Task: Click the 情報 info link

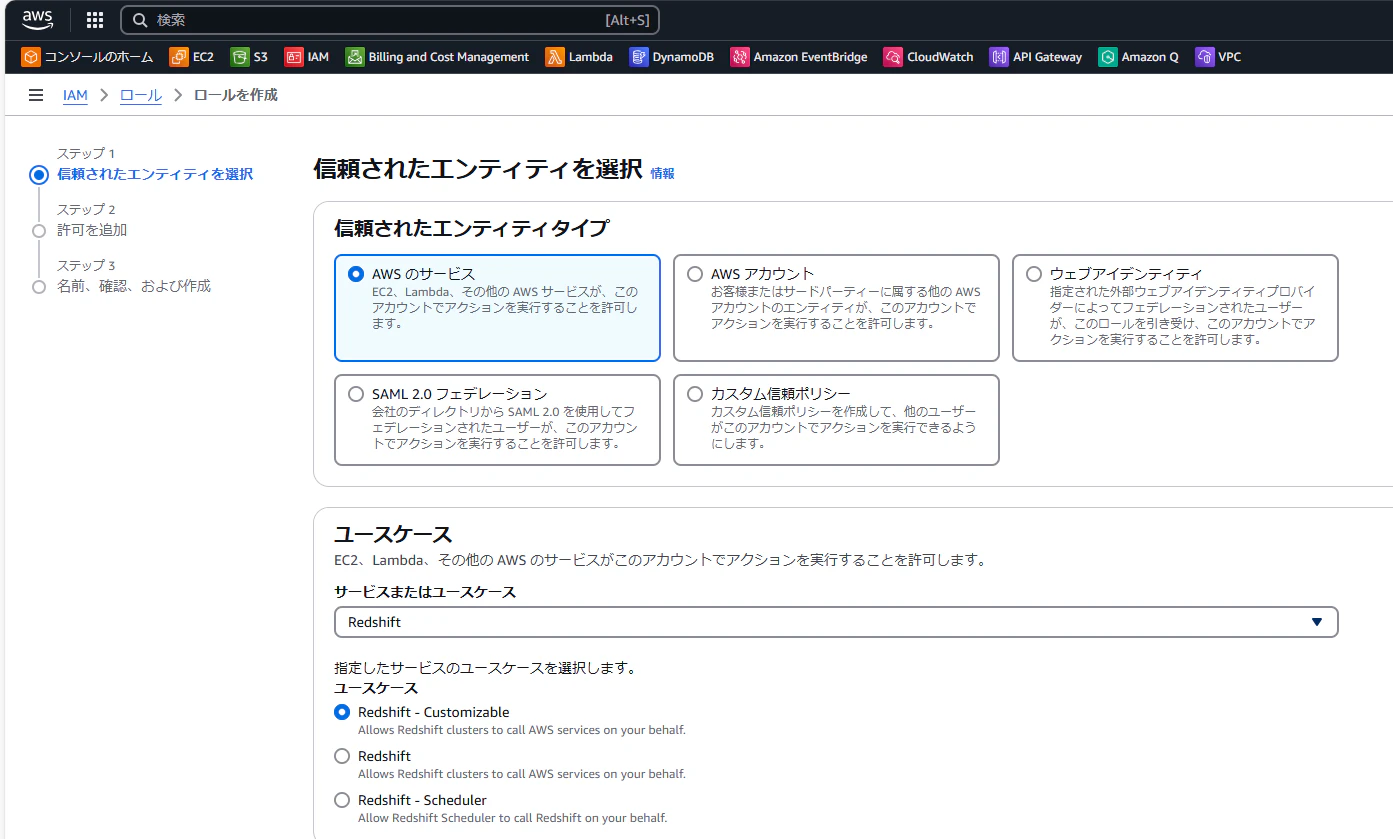Action: (662, 173)
